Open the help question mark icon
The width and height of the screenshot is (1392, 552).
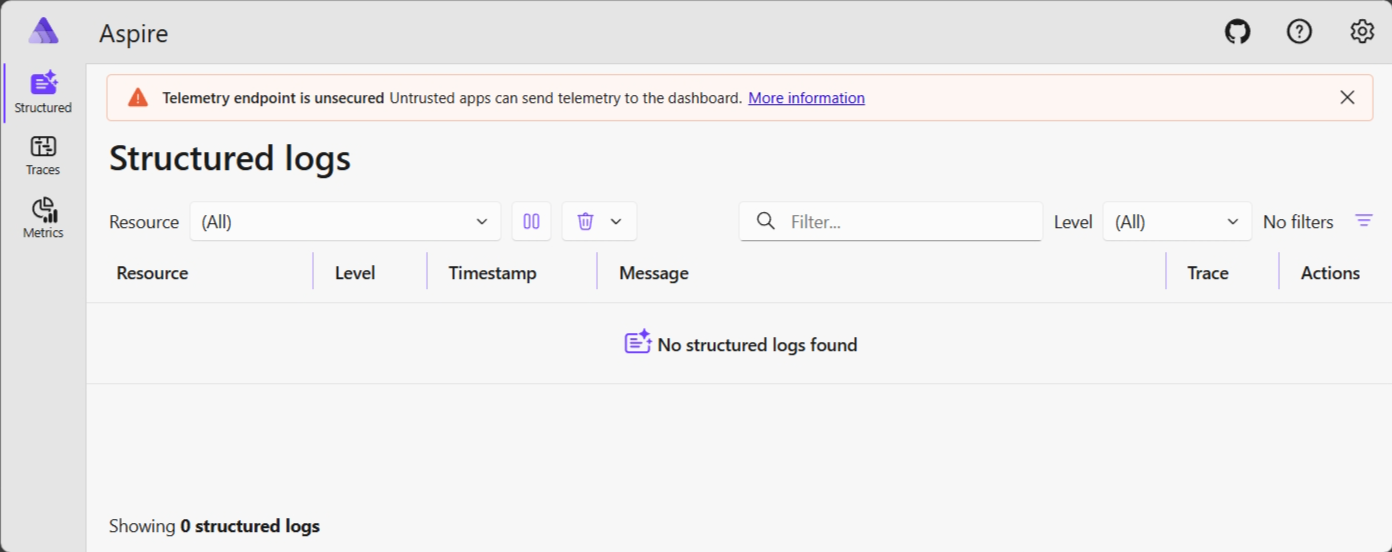click(1299, 32)
